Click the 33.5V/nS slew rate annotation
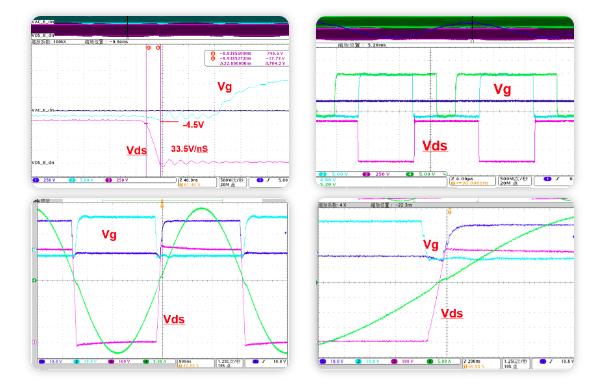 189,149
